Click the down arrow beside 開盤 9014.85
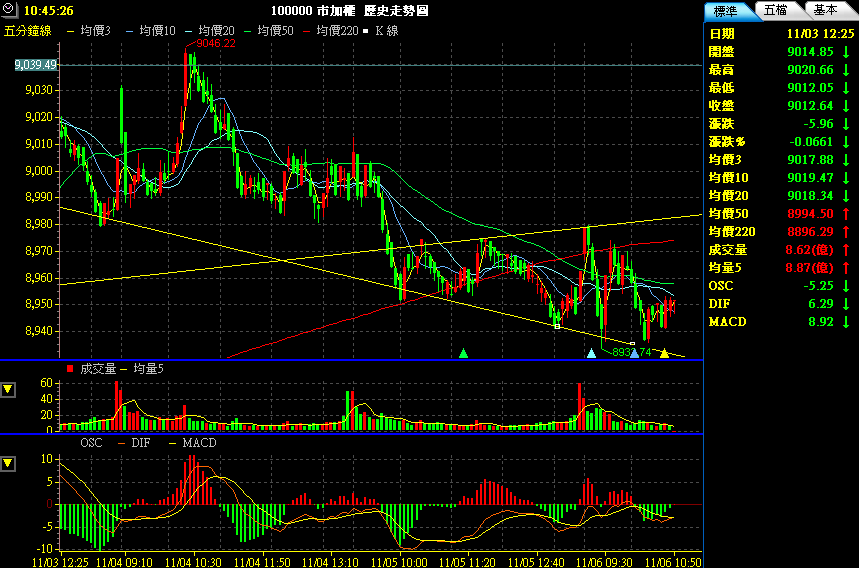 click(x=846, y=52)
